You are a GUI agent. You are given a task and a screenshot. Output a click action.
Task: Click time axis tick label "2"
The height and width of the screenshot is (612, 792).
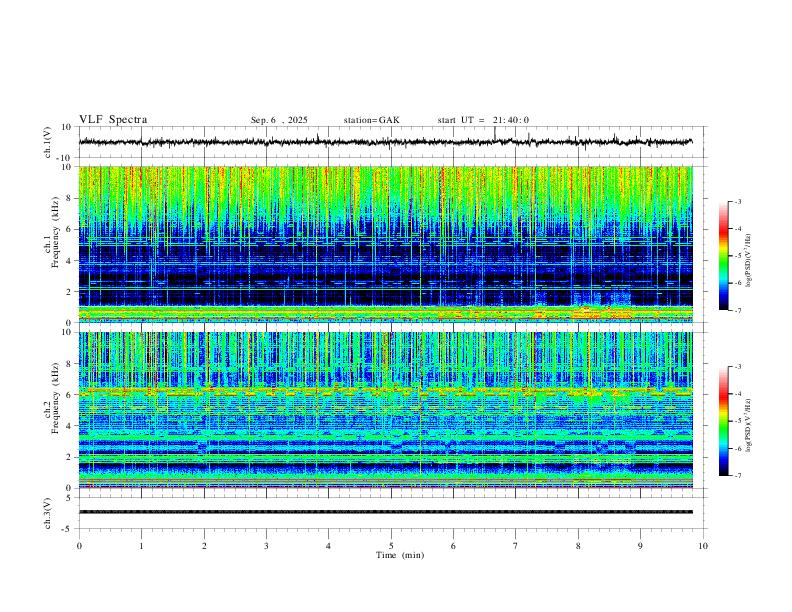204,546
